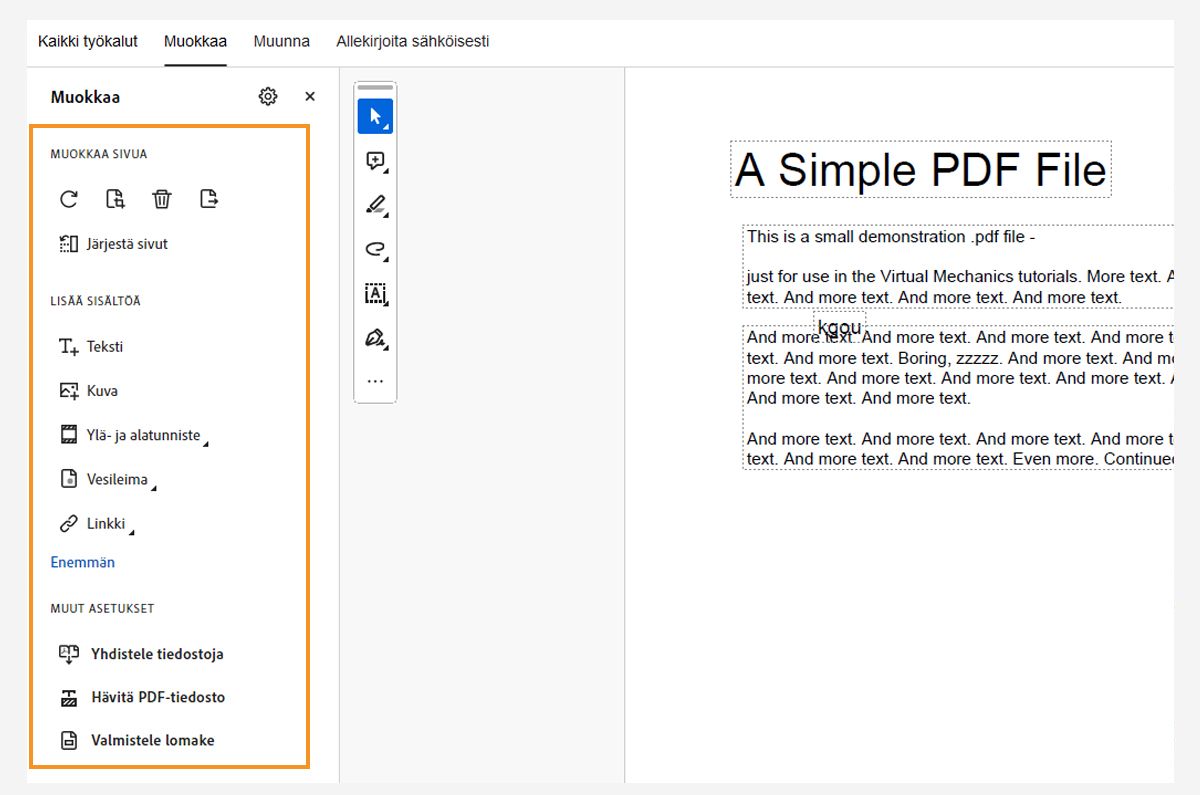Select the highlighter pen tool
Screen dimensions: 1200x795
pos(375,205)
